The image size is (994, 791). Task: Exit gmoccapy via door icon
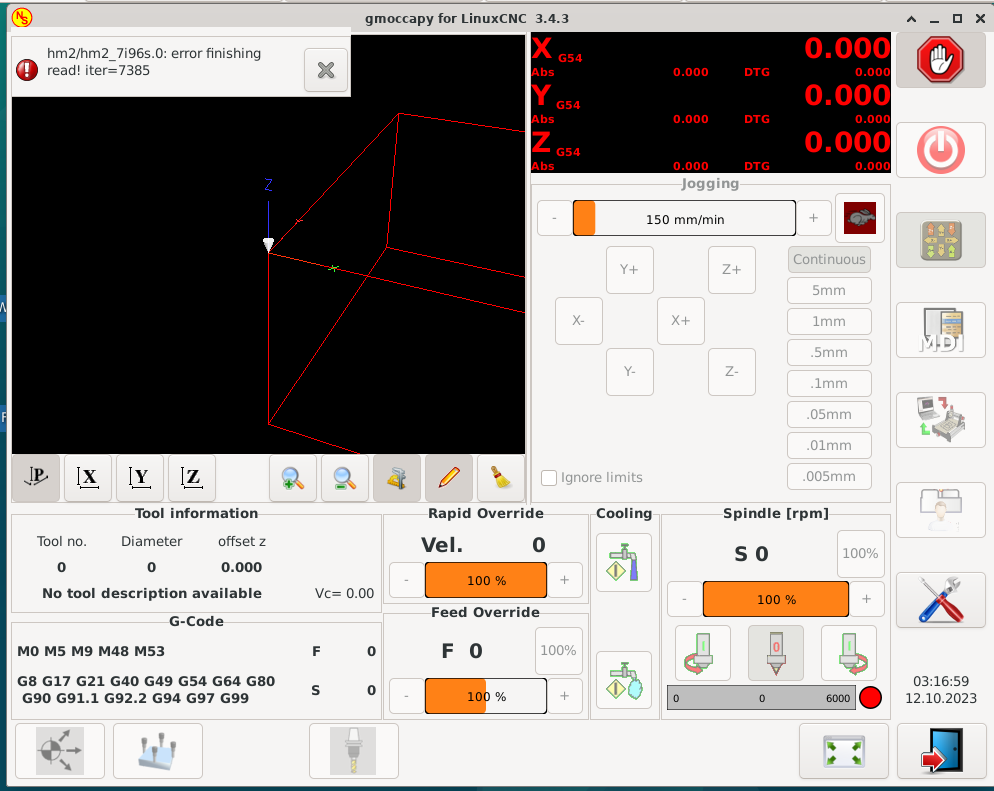pyautogui.click(x=941, y=751)
